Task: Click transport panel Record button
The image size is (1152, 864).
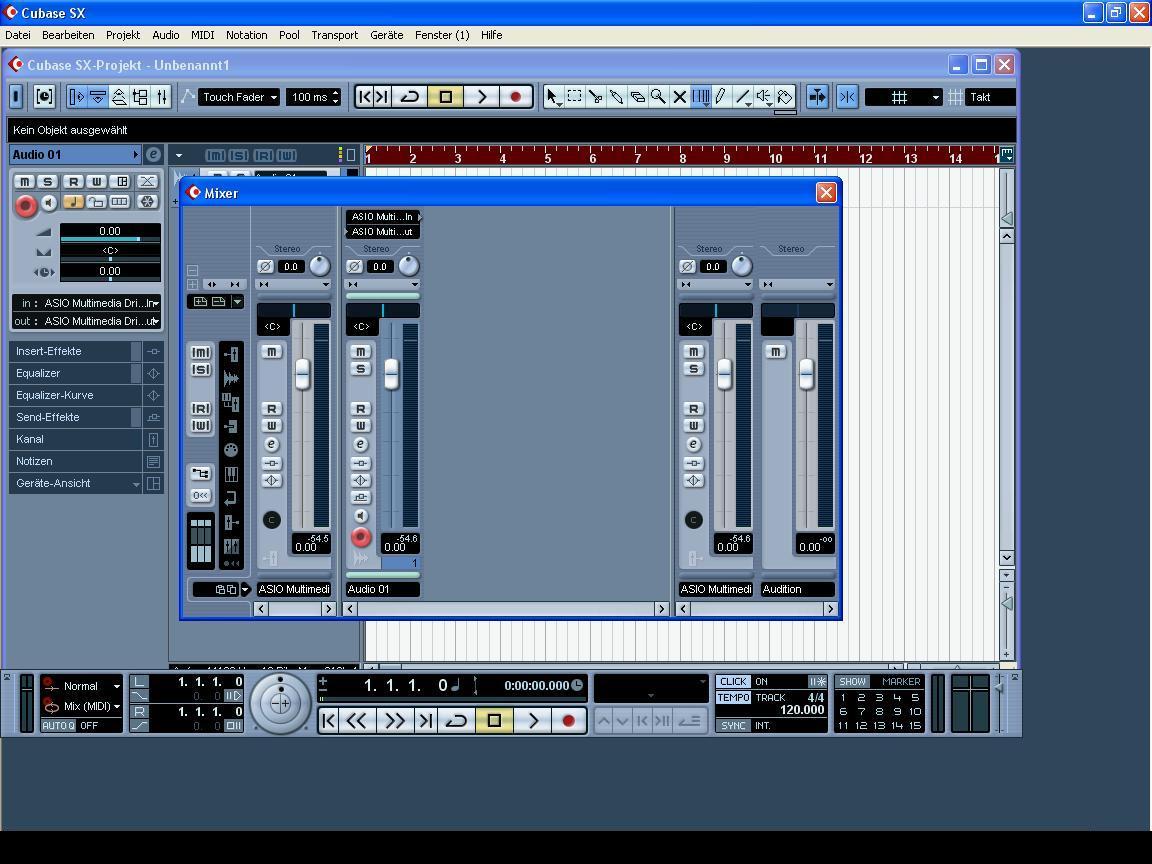Action: tap(567, 721)
